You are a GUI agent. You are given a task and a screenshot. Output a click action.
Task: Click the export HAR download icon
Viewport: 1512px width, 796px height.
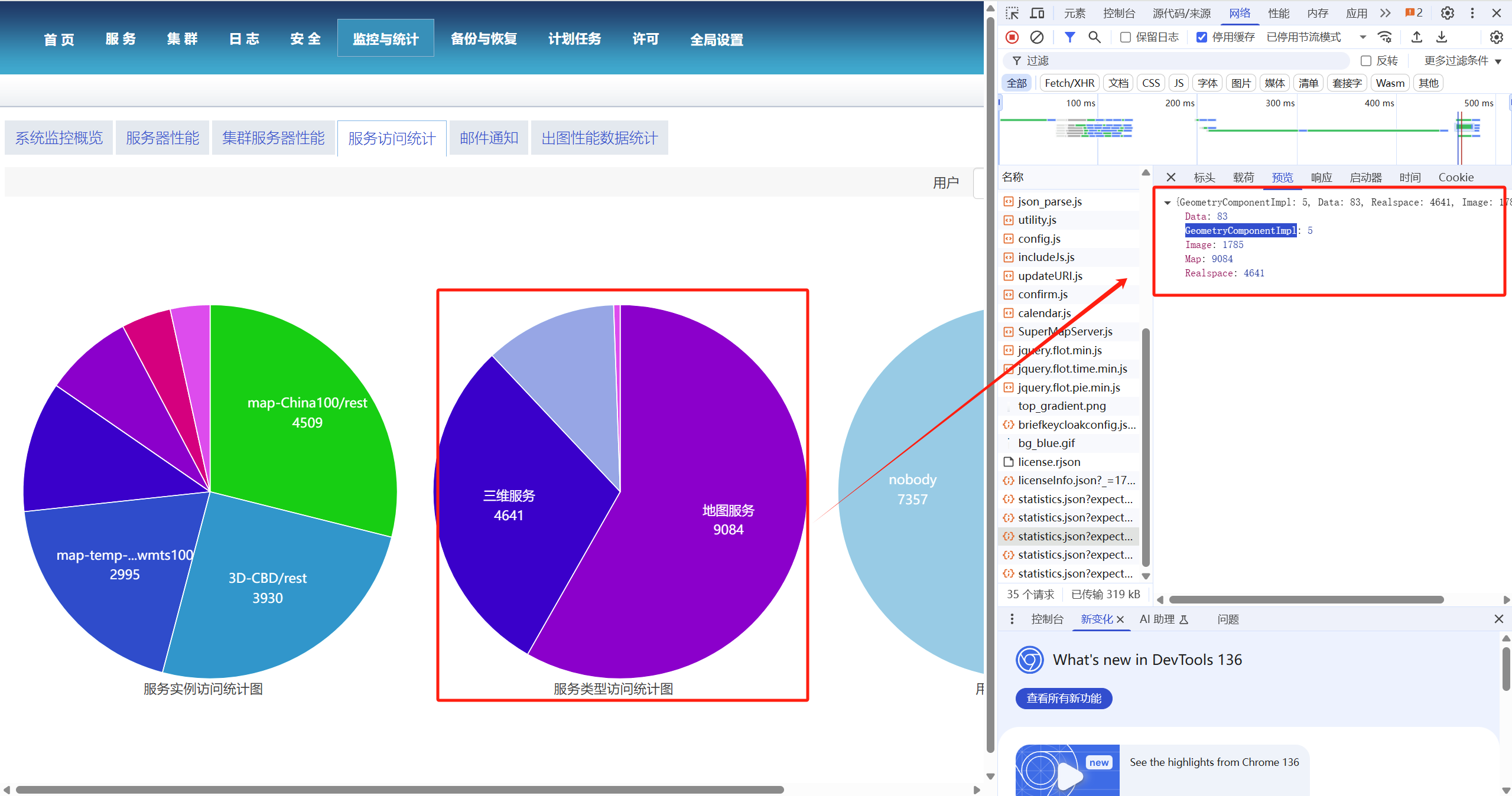(1442, 37)
